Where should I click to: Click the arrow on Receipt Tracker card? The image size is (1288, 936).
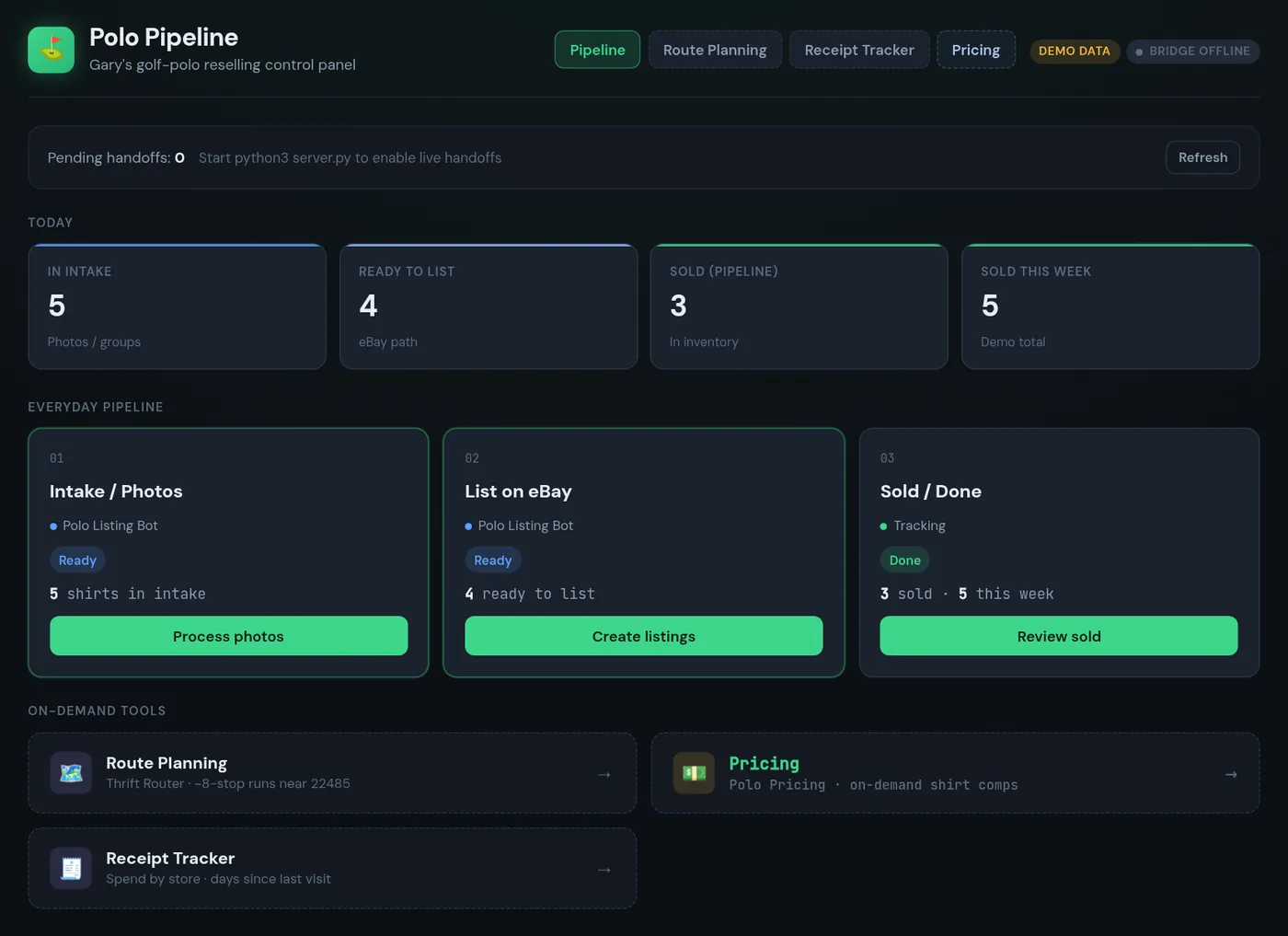pyautogui.click(x=604, y=869)
